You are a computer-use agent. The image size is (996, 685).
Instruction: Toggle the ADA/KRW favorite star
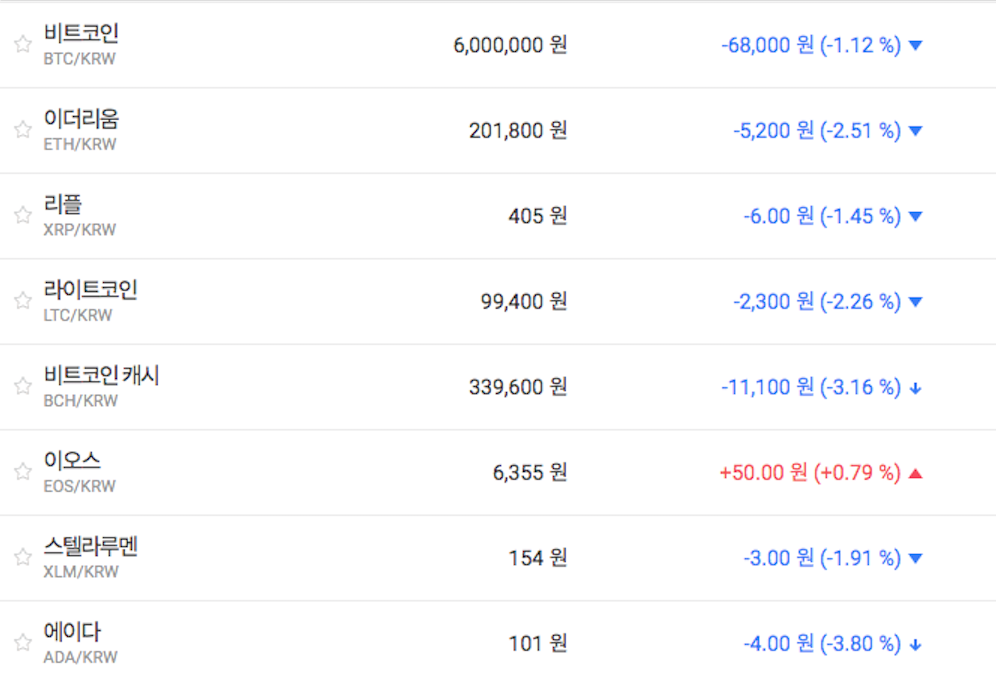[x=23, y=642]
